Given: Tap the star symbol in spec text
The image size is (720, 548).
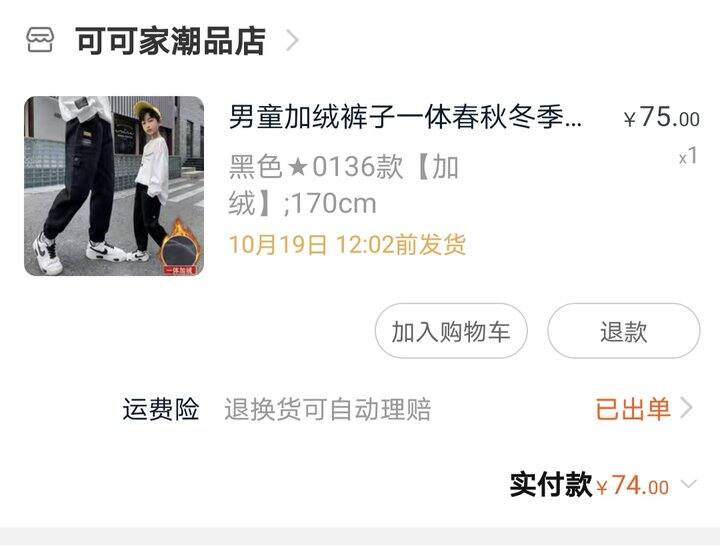Looking at the screenshot, I should click(x=298, y=167).
